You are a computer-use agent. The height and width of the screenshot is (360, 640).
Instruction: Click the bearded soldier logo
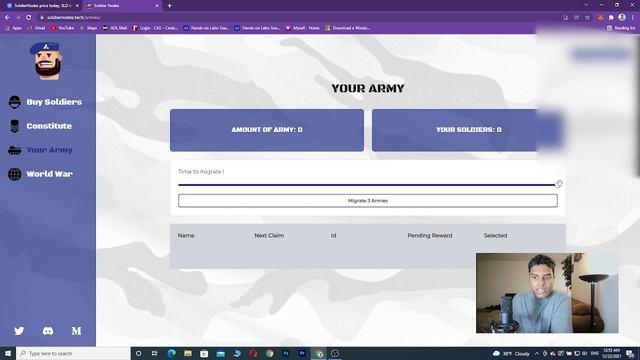[47, 60]
